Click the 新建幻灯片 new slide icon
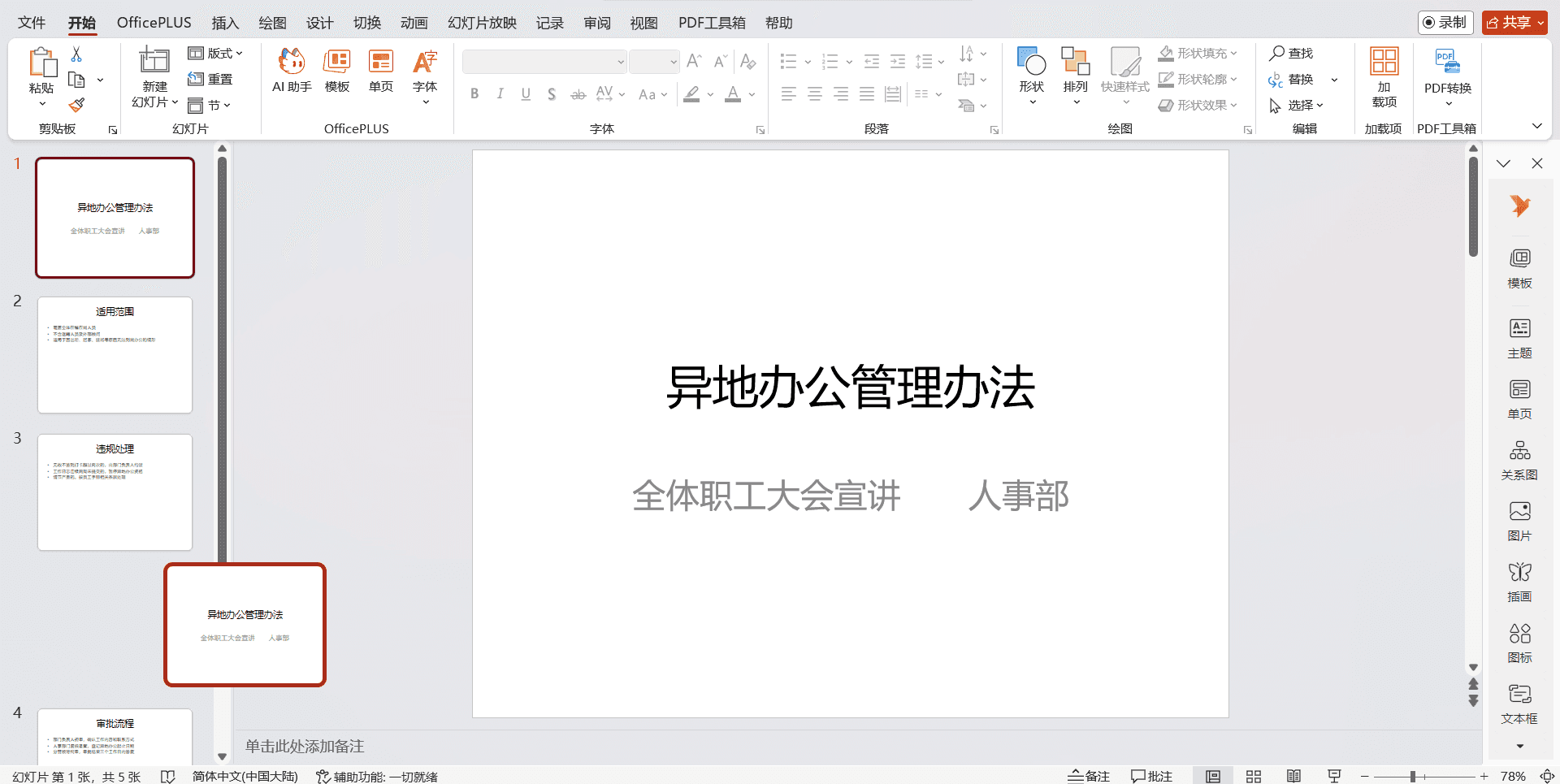 pyautogui.click(x=154, y=61)
